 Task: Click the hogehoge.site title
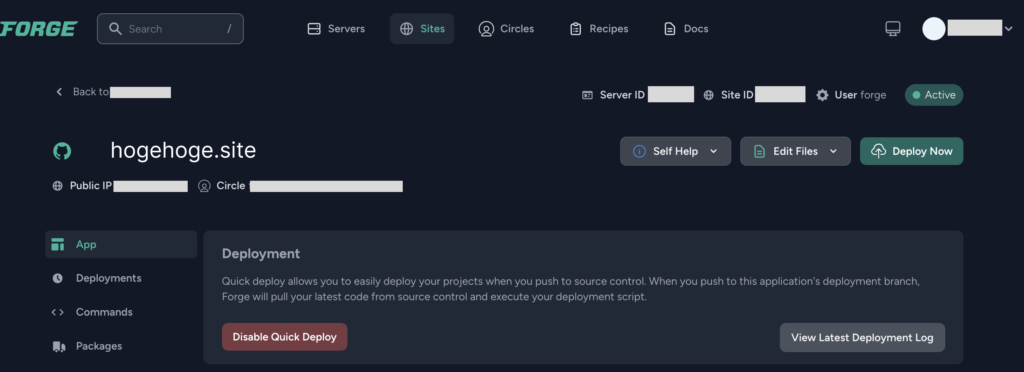[184, 151]
